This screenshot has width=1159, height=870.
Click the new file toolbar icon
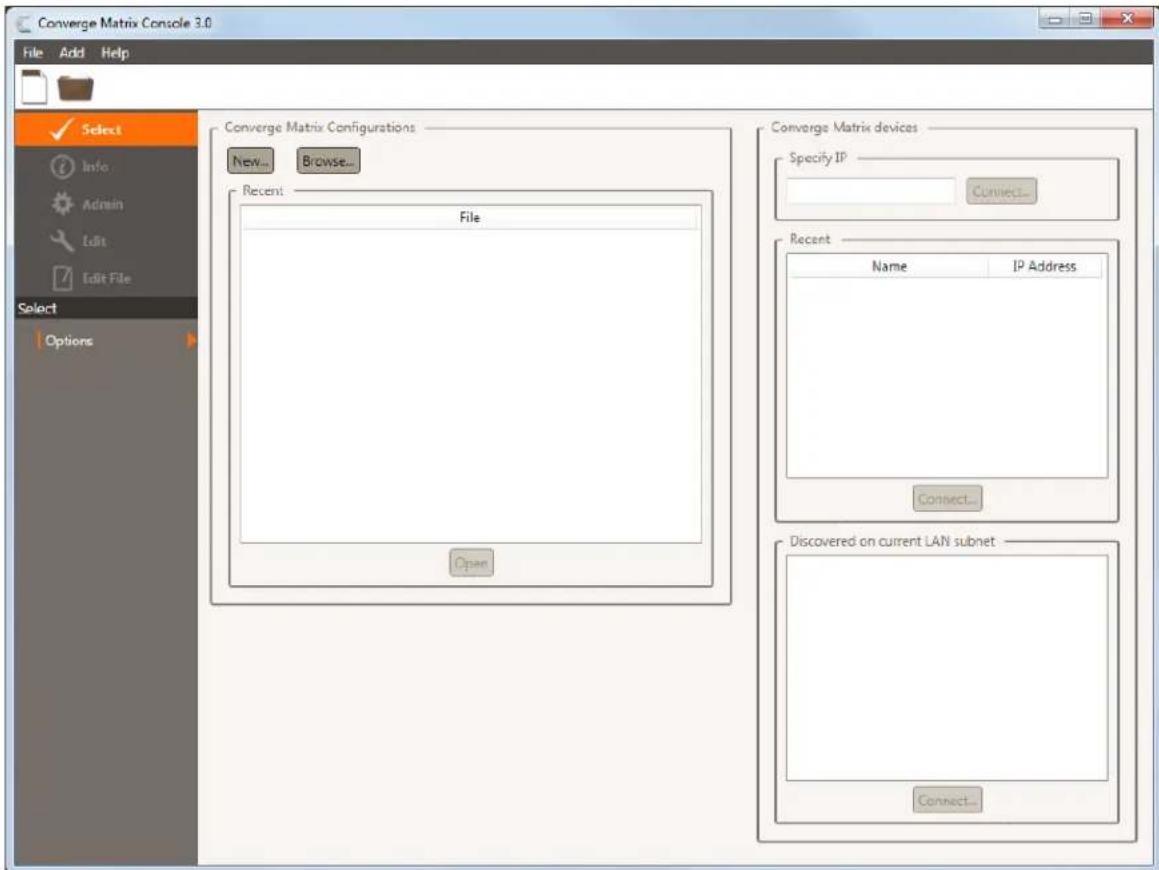click(x=34, y=86)
